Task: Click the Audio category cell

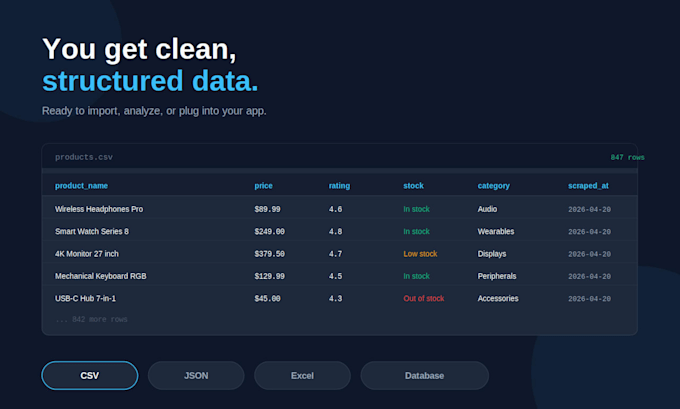Action: pos(487,209)
